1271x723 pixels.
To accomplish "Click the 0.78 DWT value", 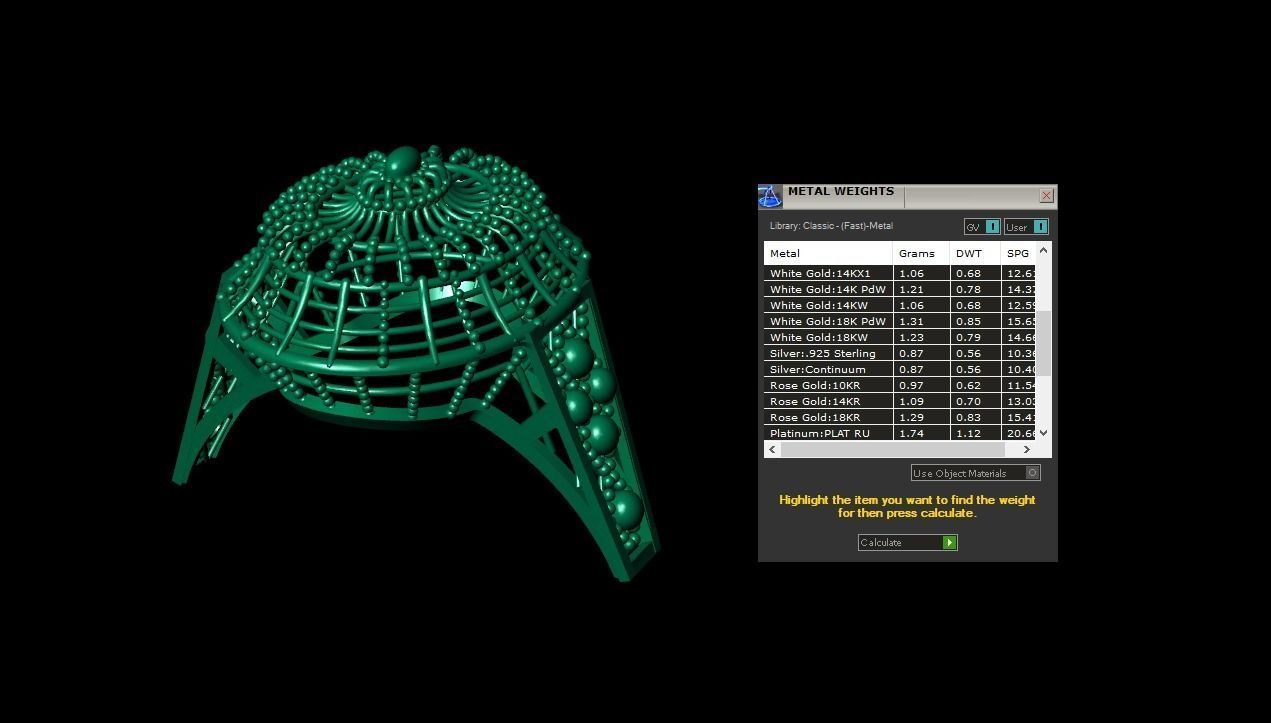I will point(968,289).
